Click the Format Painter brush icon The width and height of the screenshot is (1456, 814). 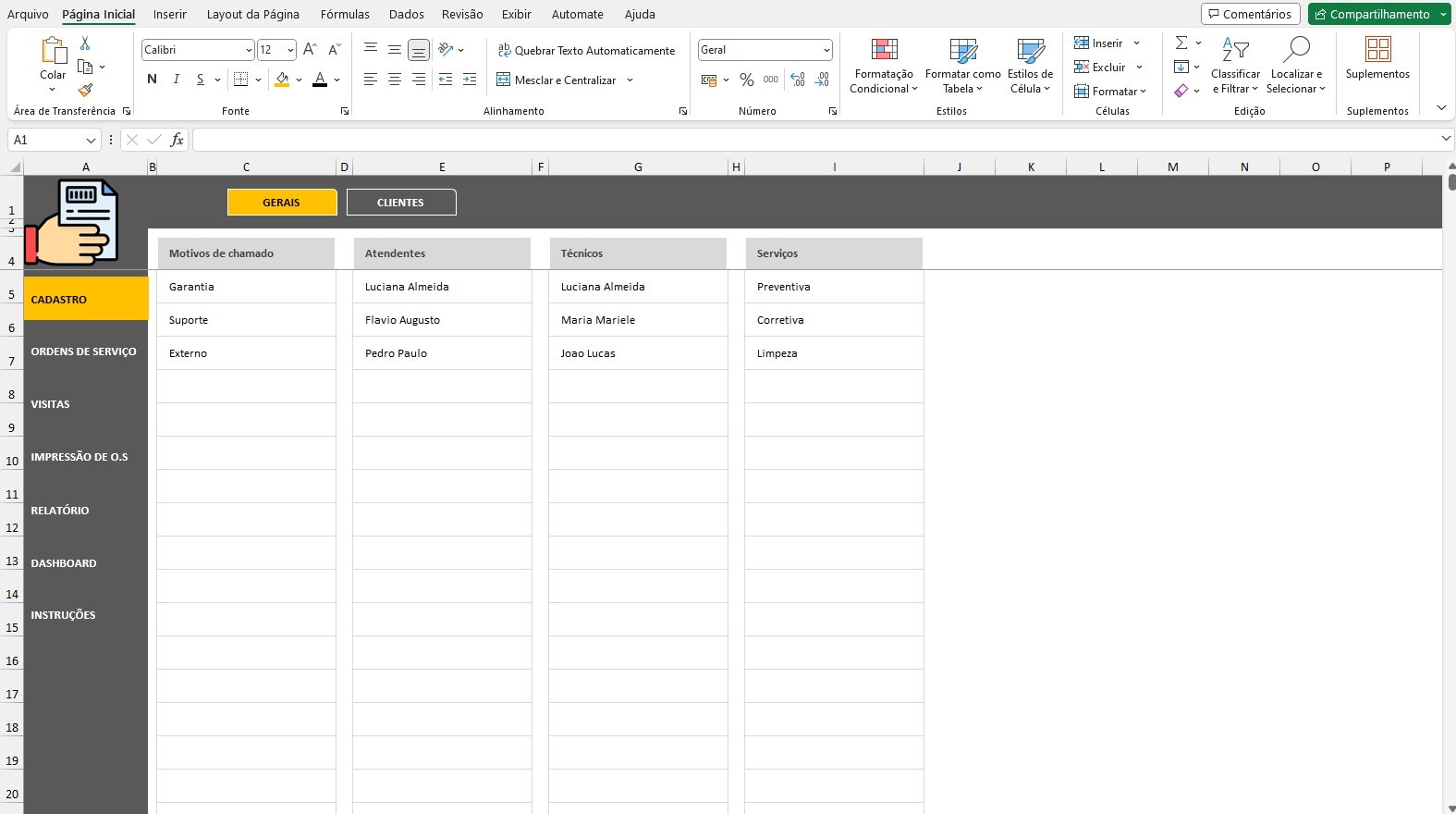coord(85,90)
